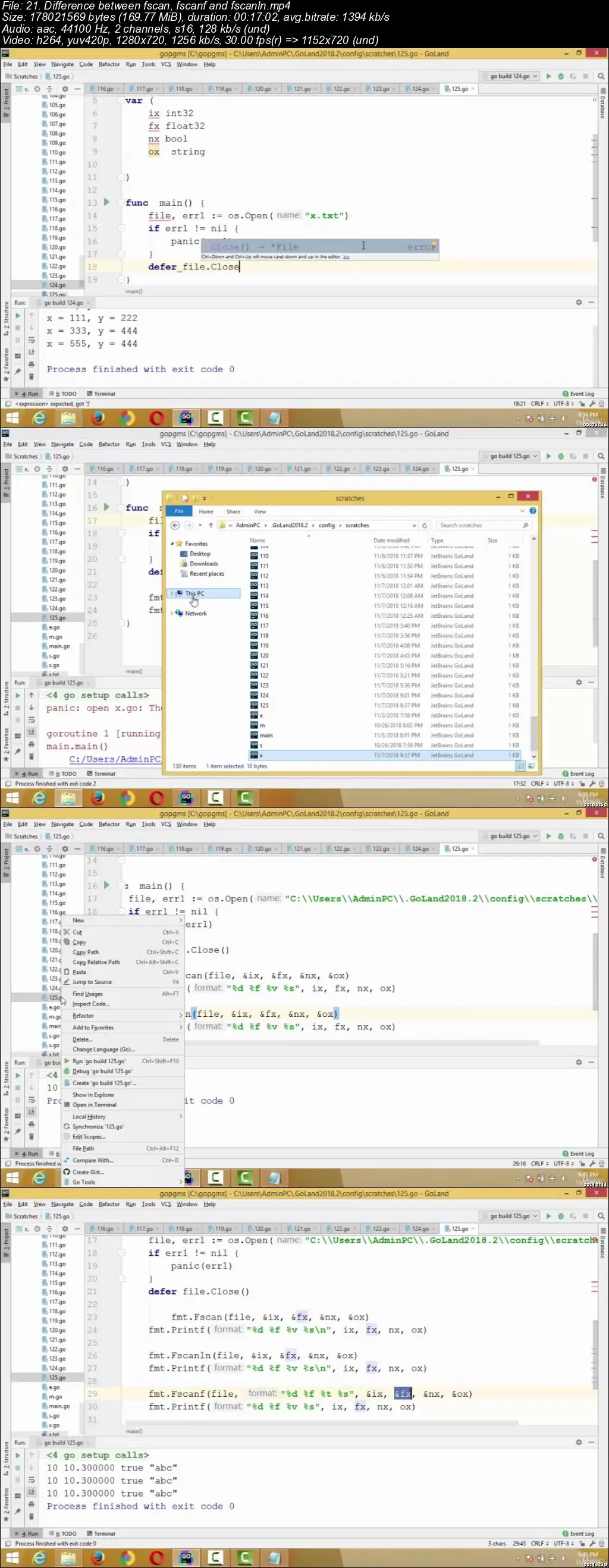This screenshot has width=609, height=1568.
Task: Click run gutter arrow at line 13
Action: [106, 202]
